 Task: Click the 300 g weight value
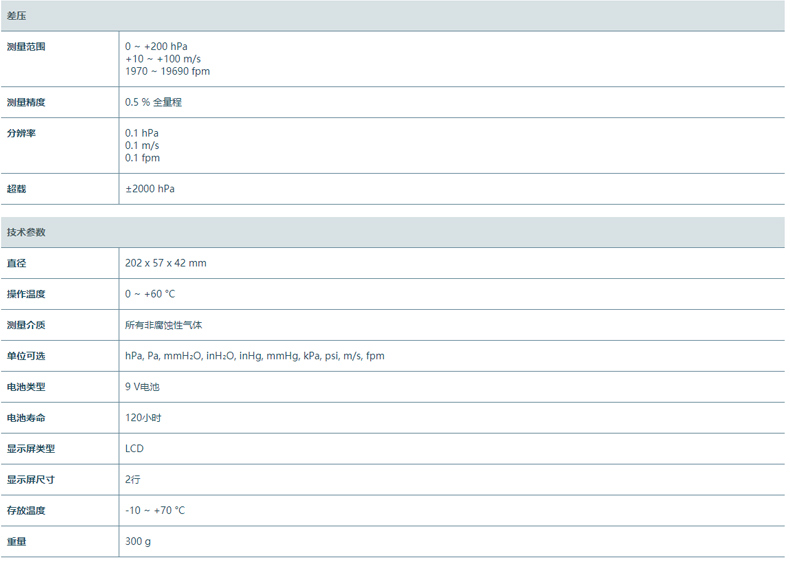tap(138, 541)
